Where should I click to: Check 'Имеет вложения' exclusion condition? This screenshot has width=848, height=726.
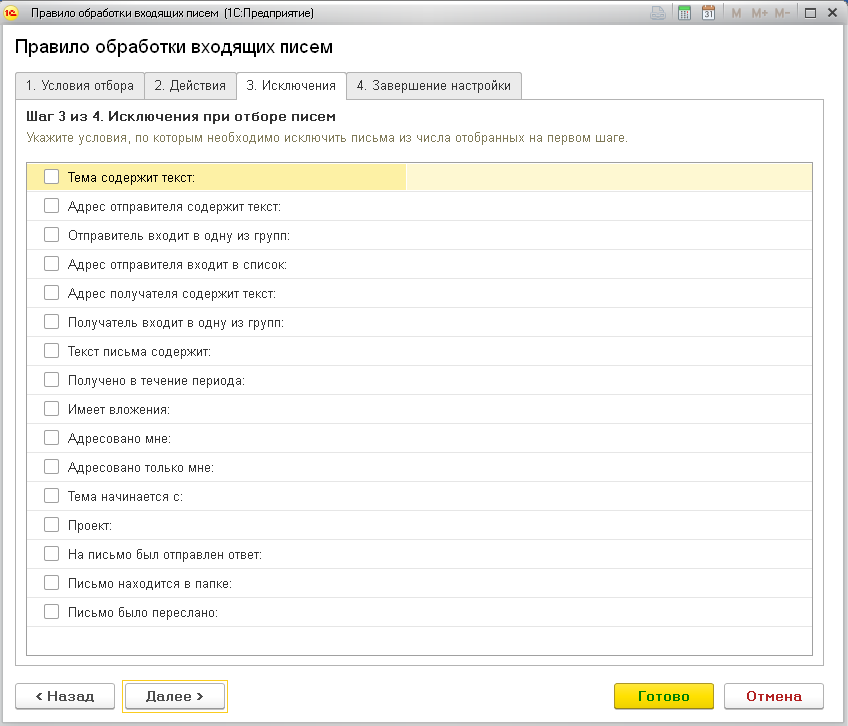click(x=52, y=409)
